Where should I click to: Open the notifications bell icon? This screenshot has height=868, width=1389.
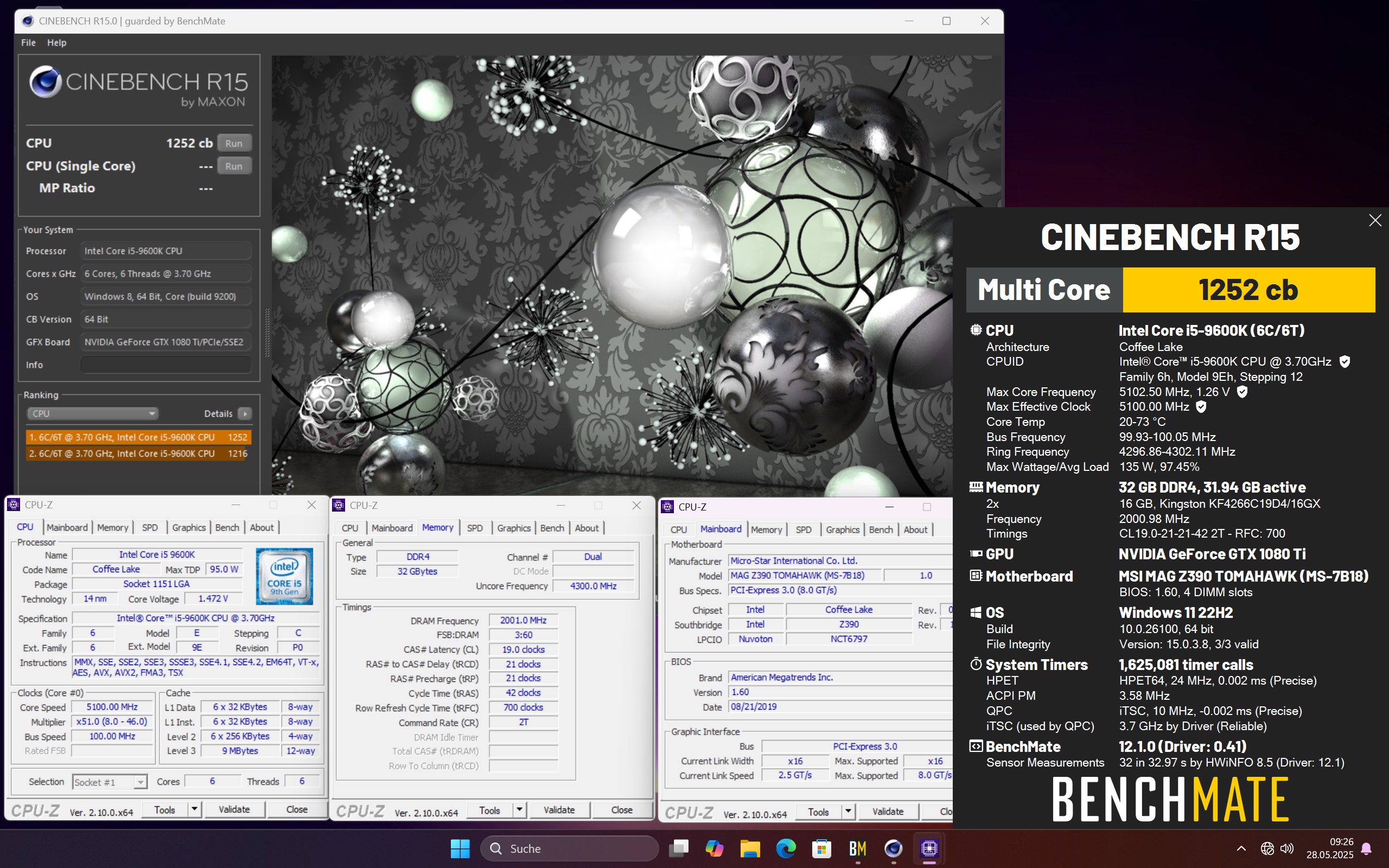point(1367,848)
